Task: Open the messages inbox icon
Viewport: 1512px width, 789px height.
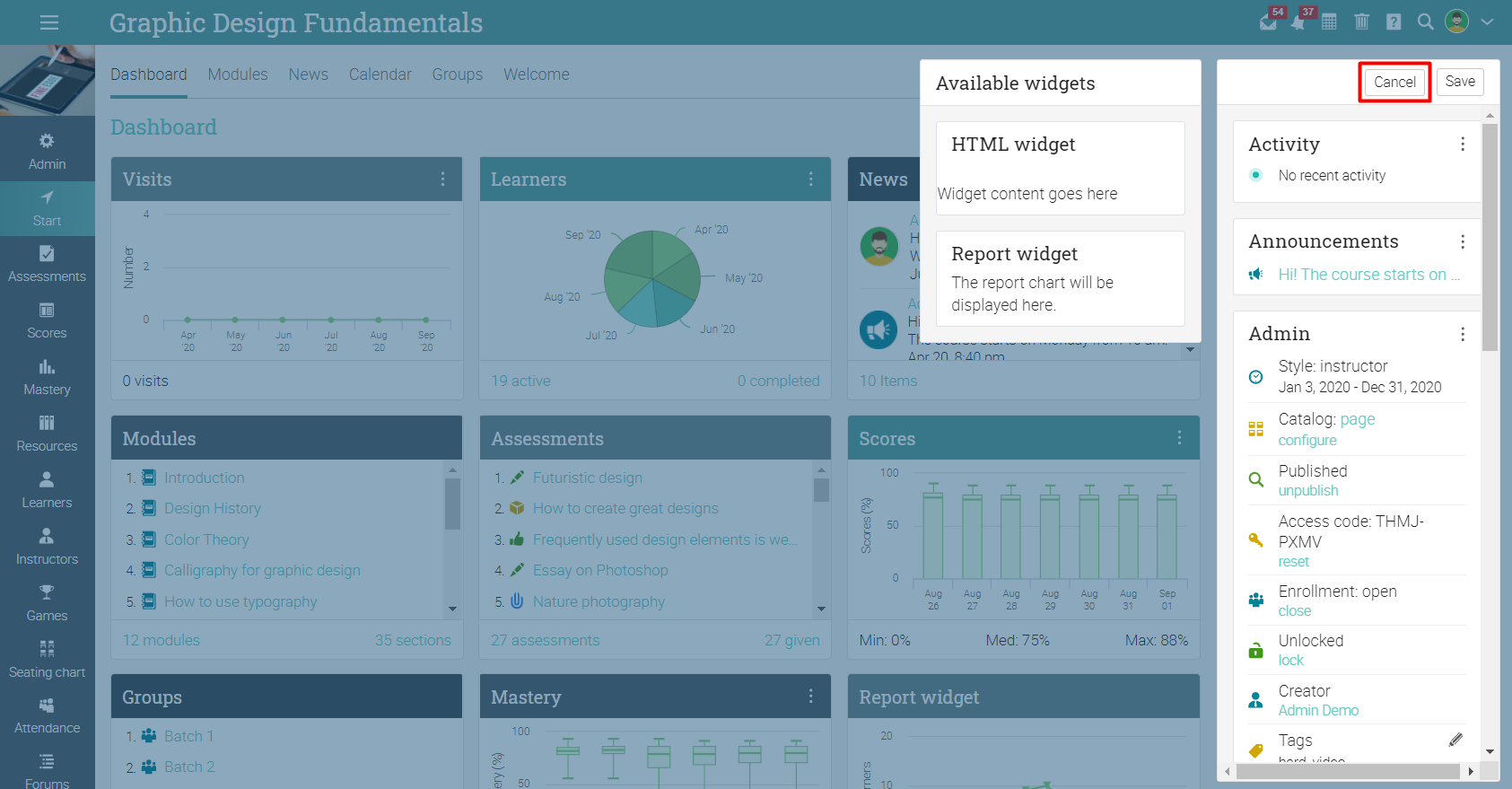Action: [x=1268, y=22]
